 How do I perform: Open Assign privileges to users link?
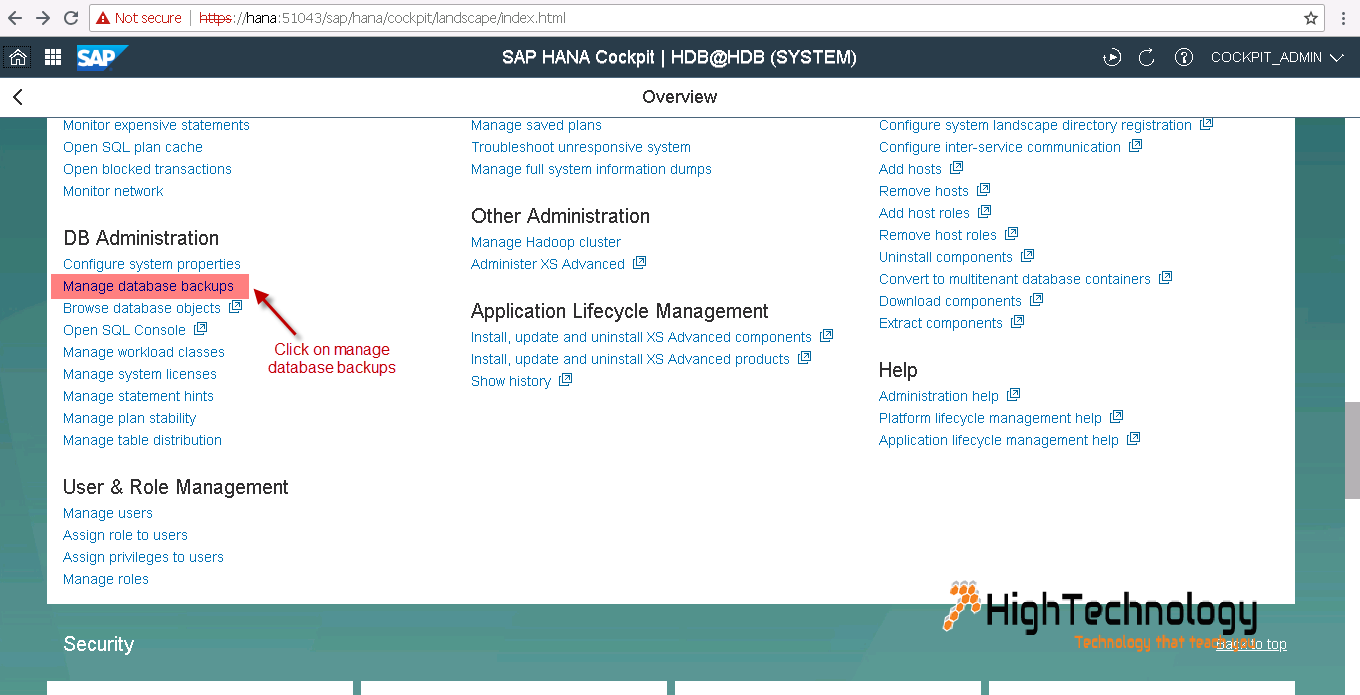(x=143, y=557)
